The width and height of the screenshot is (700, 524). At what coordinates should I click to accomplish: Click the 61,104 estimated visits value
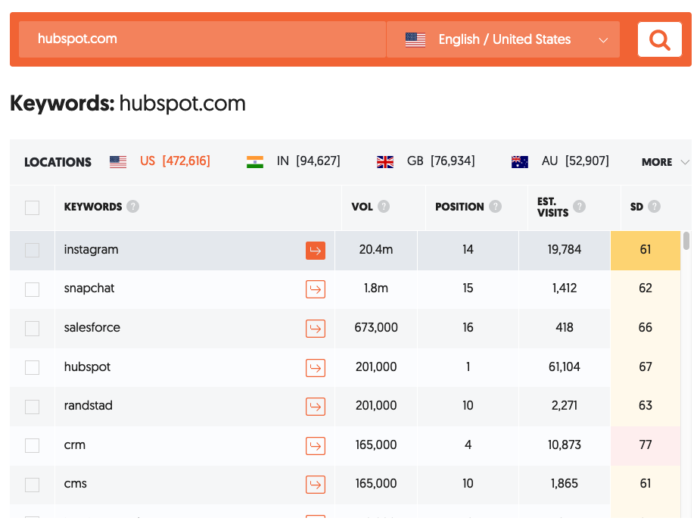564,367
